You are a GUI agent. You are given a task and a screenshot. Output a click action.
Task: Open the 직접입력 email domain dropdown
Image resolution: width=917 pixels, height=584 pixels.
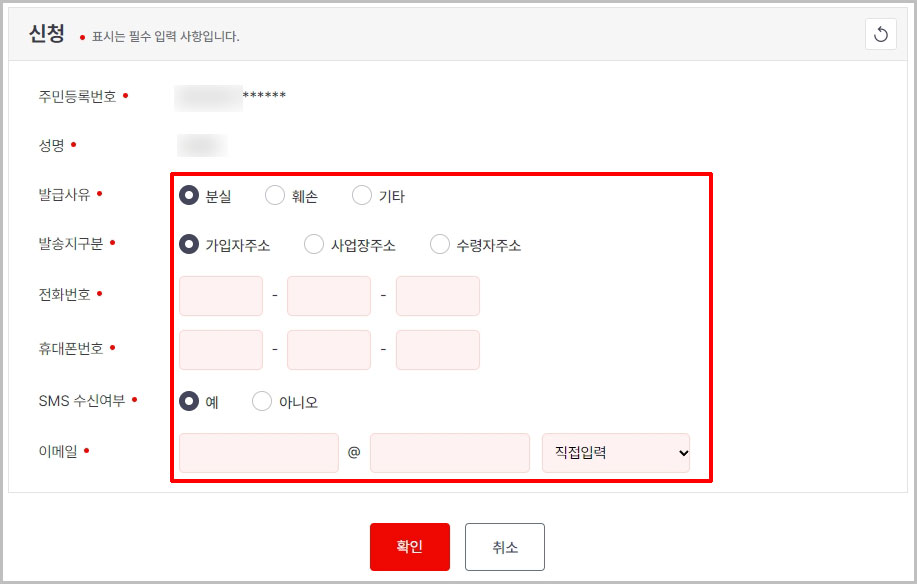click(x=615, y=453)
